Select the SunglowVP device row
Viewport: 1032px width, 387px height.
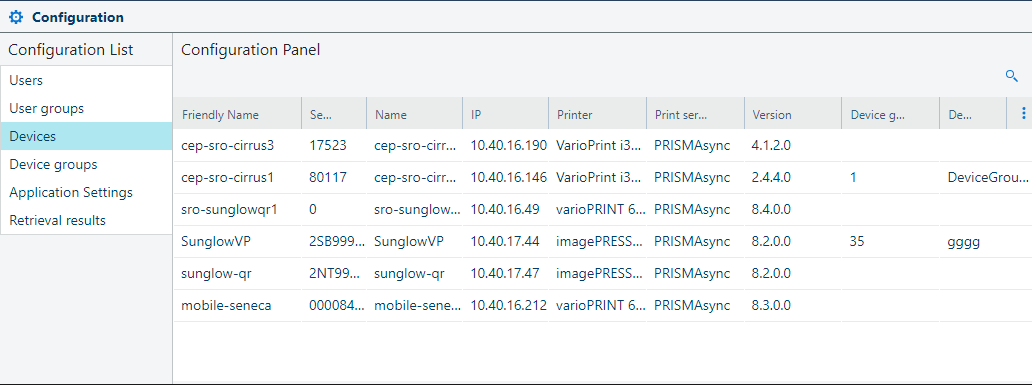click(x=602, y=242)
